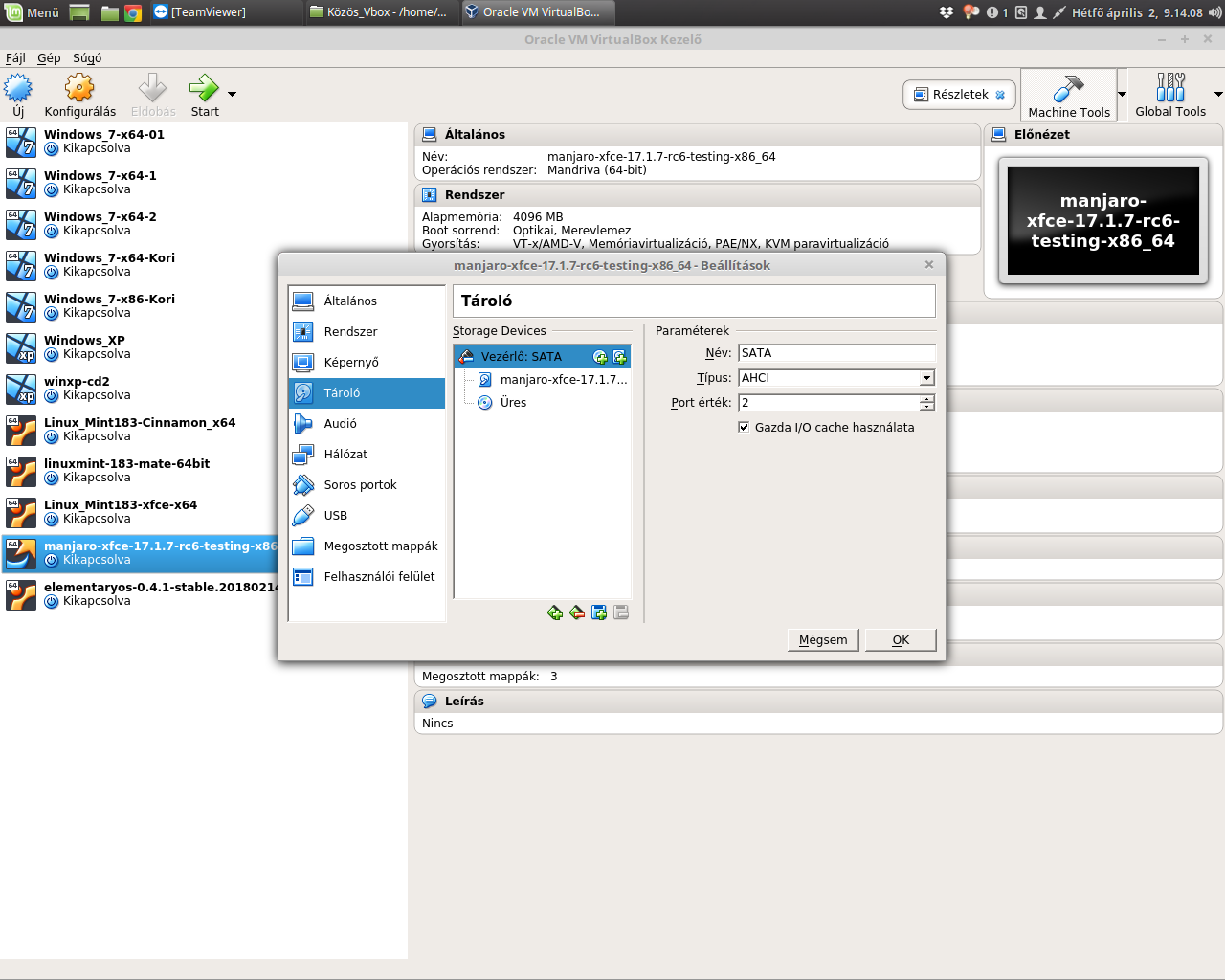Switch to the Közös_Vbox file manager window
The height and width of the screenshot is (980, 1225).
tap(381, 12)
